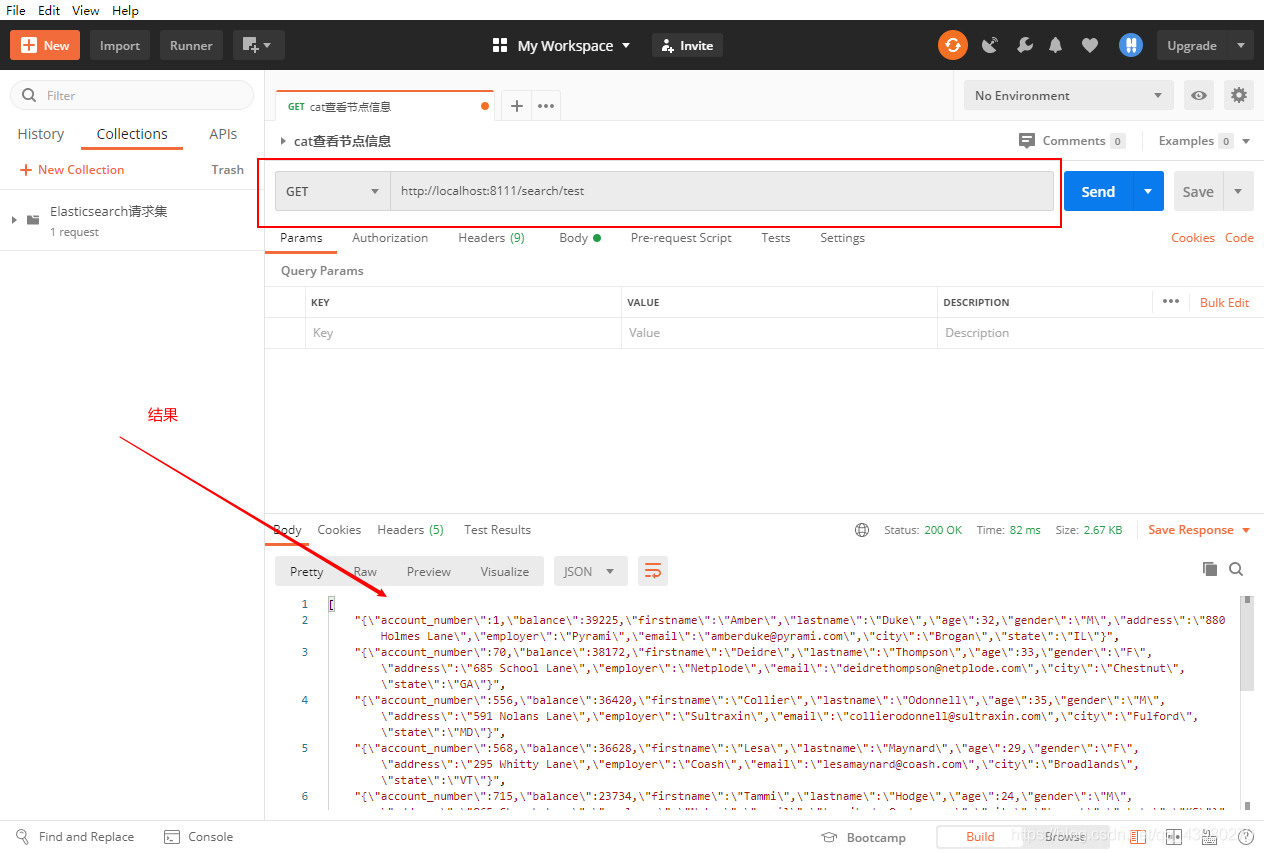Image resolution: width=1264 pixels, height=853 pixels.
Task: Open the No Environment selector
Action: point(1069,96)
